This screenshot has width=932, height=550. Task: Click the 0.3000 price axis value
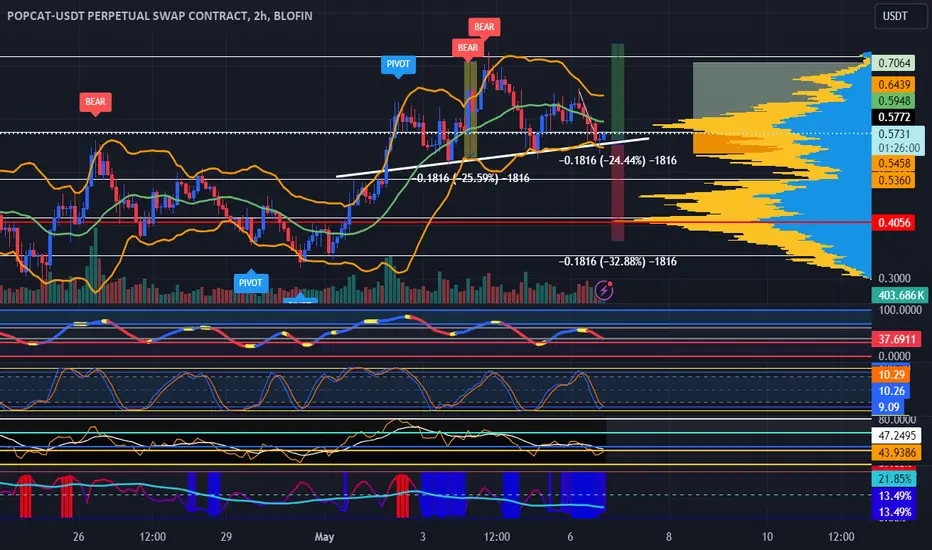(x=894, y=278)
